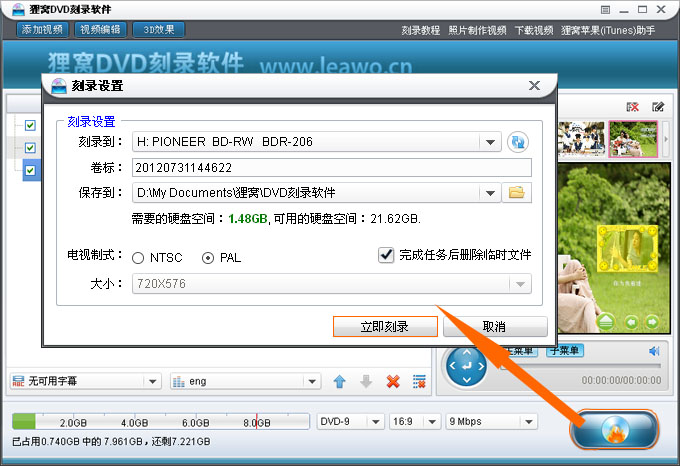Viewport: 680px width, 466px height.
Task: Open the 下载视频 link
Action: 534,30
